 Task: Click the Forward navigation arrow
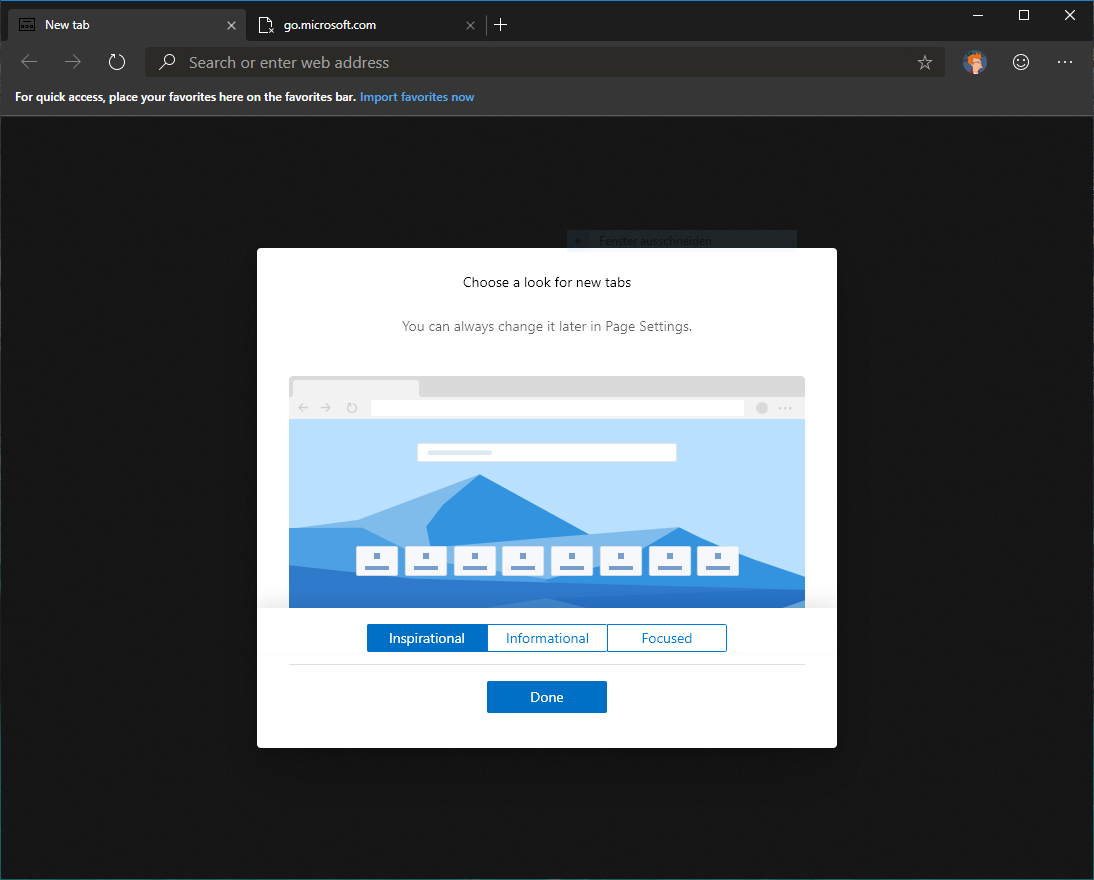[x=73, y=62]
